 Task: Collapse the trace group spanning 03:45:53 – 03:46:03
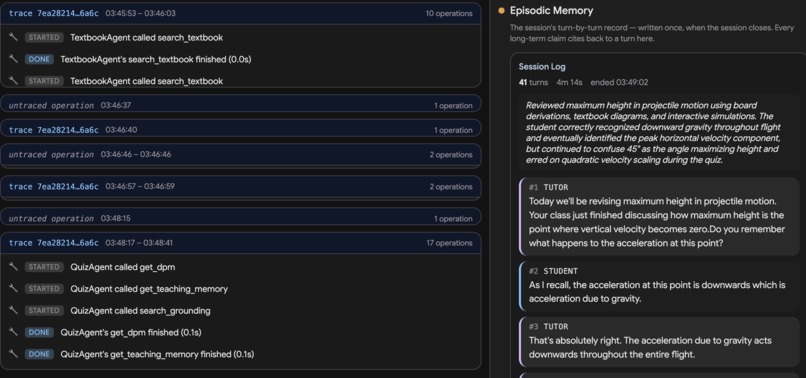(241, 13)
